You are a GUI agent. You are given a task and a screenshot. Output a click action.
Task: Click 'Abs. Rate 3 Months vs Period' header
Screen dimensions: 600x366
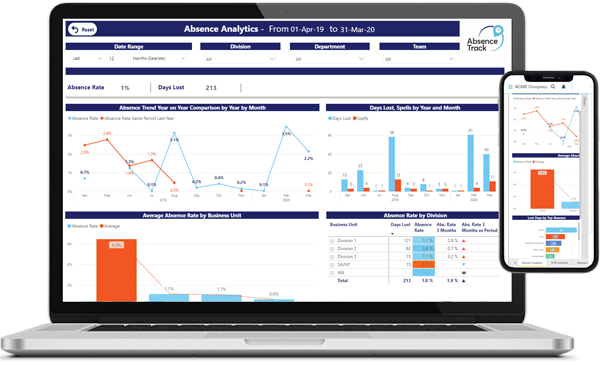tap(479, 227)
